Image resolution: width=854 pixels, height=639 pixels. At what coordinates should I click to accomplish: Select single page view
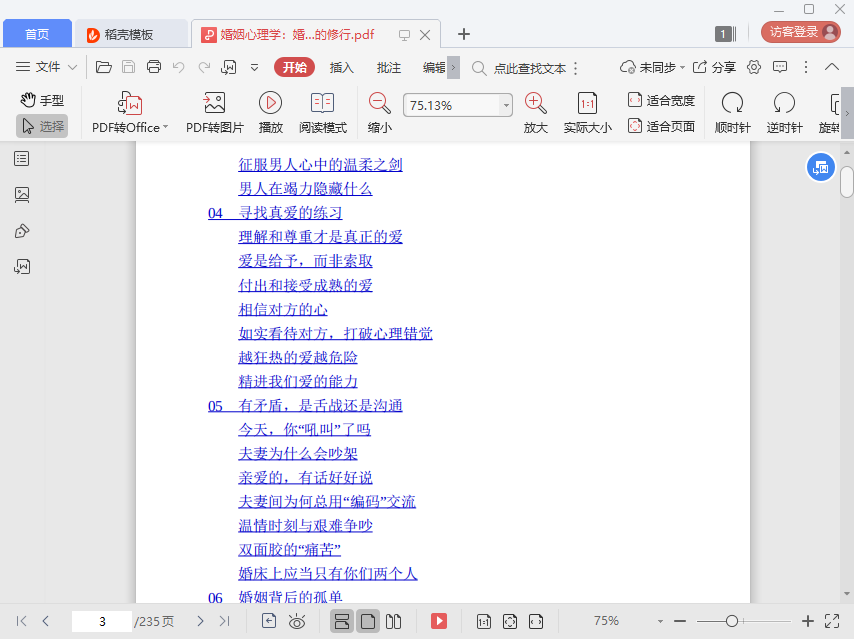point(368,621)
